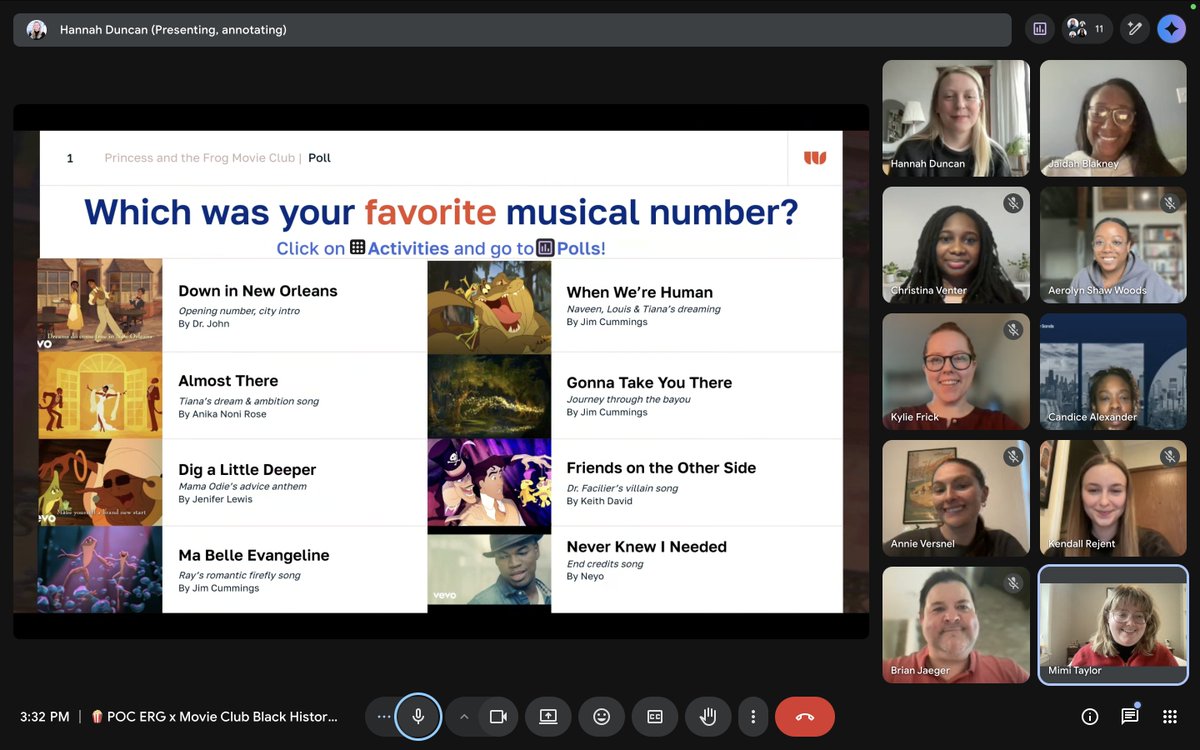Click the Never Knew I Needed thumbnail

[489, 569]
